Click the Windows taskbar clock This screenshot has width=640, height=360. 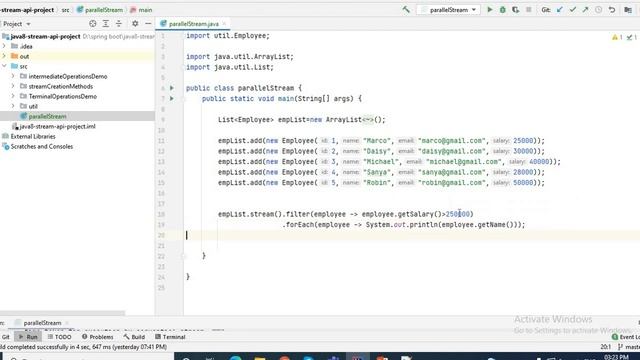(616, 357)
